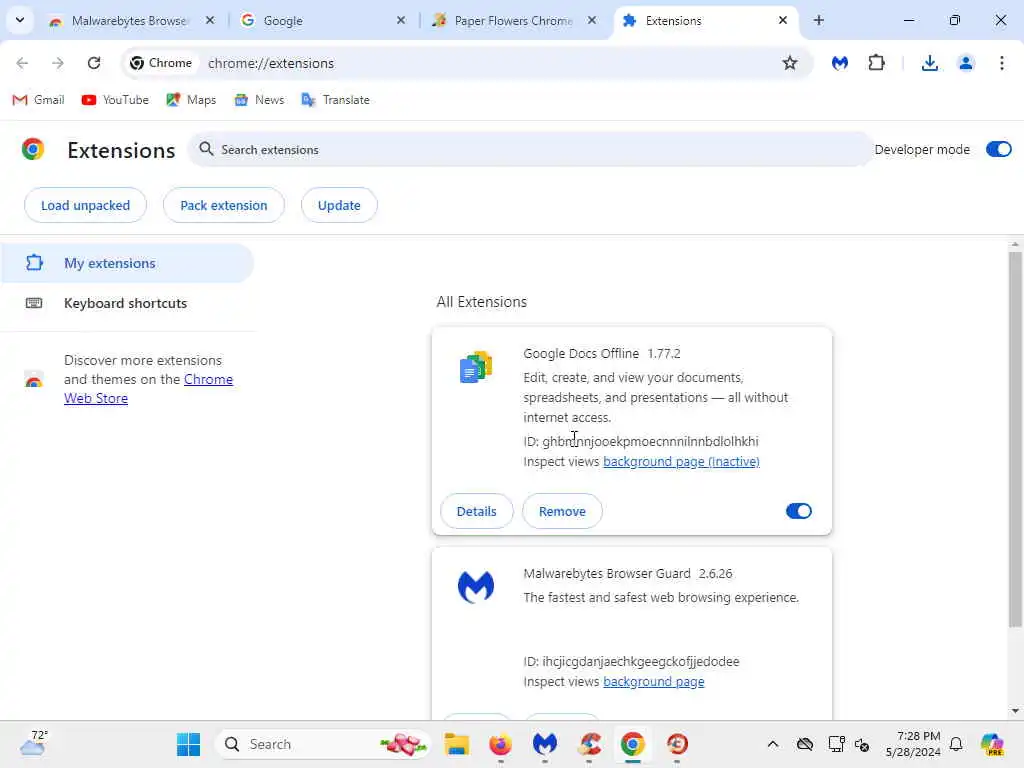This screenshot has width=1024, height=768.
Task: Click the Search extensions field
Action: 530,150
